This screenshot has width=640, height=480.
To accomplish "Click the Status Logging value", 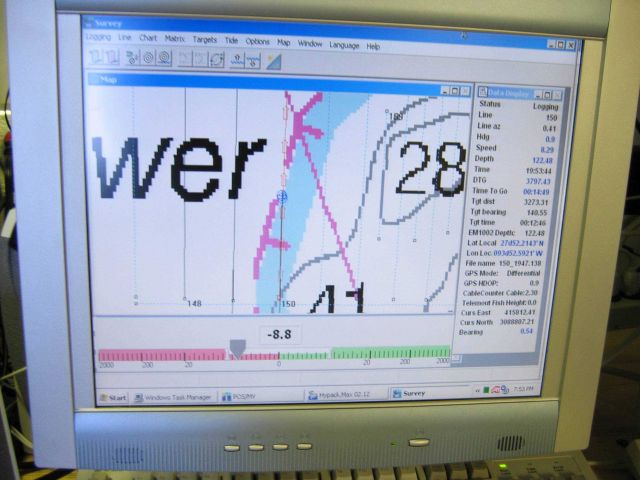I will [545, 107].
